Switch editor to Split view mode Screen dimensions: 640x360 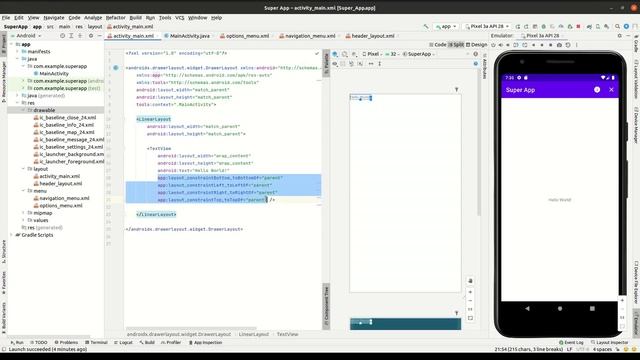tap(456, 44)
